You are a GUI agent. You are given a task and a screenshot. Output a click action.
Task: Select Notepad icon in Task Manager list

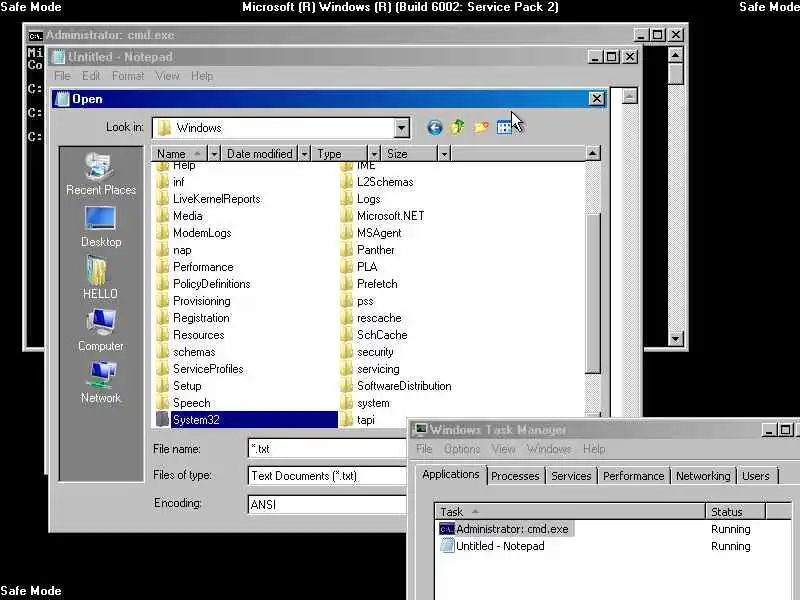coord(447,545)
